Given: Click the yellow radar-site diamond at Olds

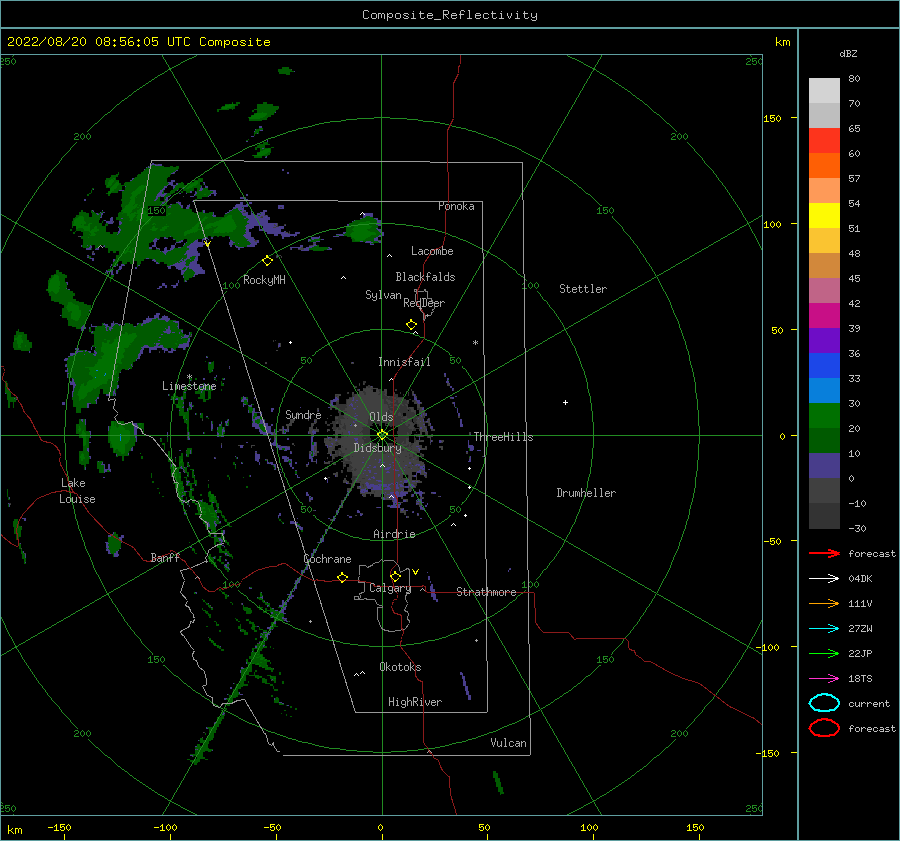Looking at the screenshot, I should click(382, 435).
